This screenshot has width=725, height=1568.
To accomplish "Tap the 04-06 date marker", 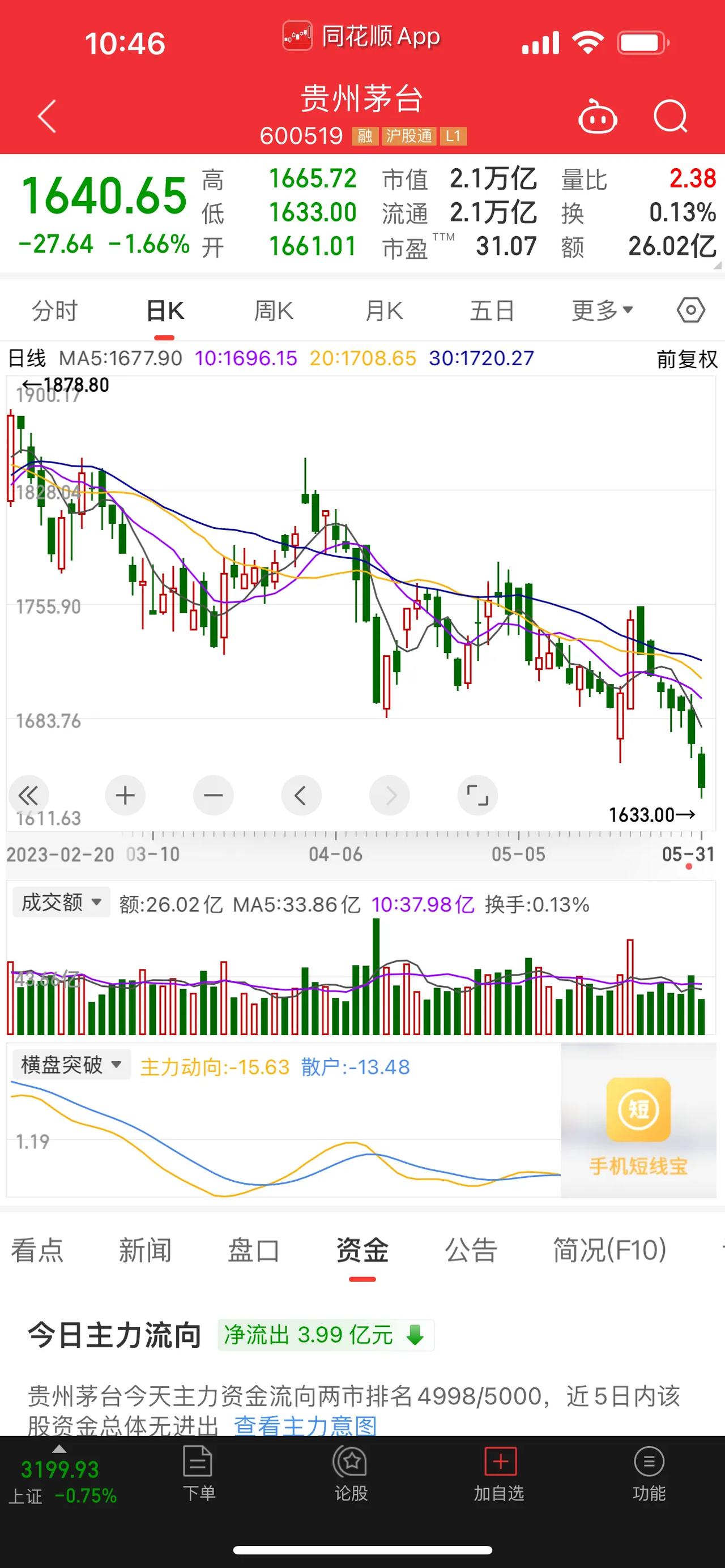I will click(335, 853).
